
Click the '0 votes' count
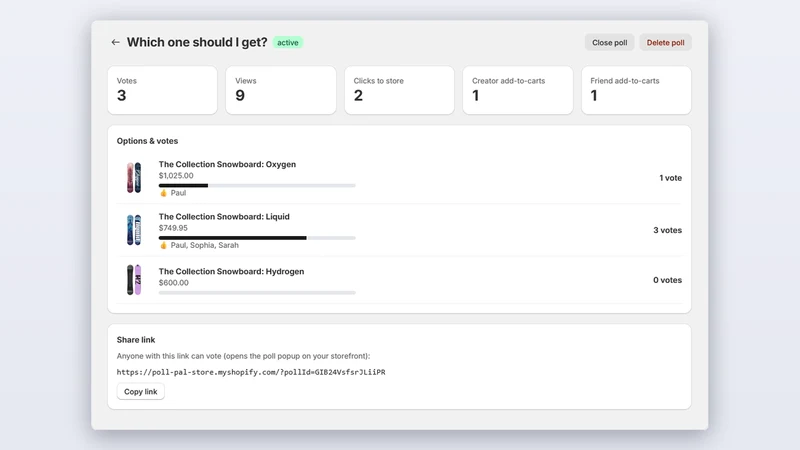[667, 280]
